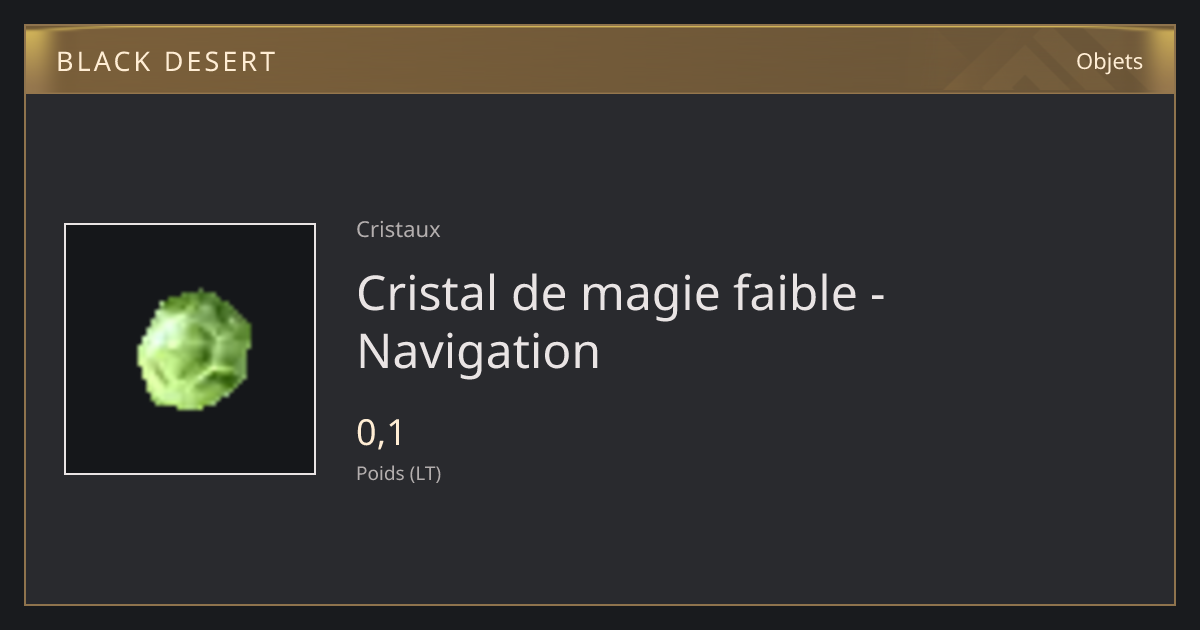Click the gold header banner background
Image resolution: width=1200 pixels, height=630 pixels.
(x=600, y=61)
